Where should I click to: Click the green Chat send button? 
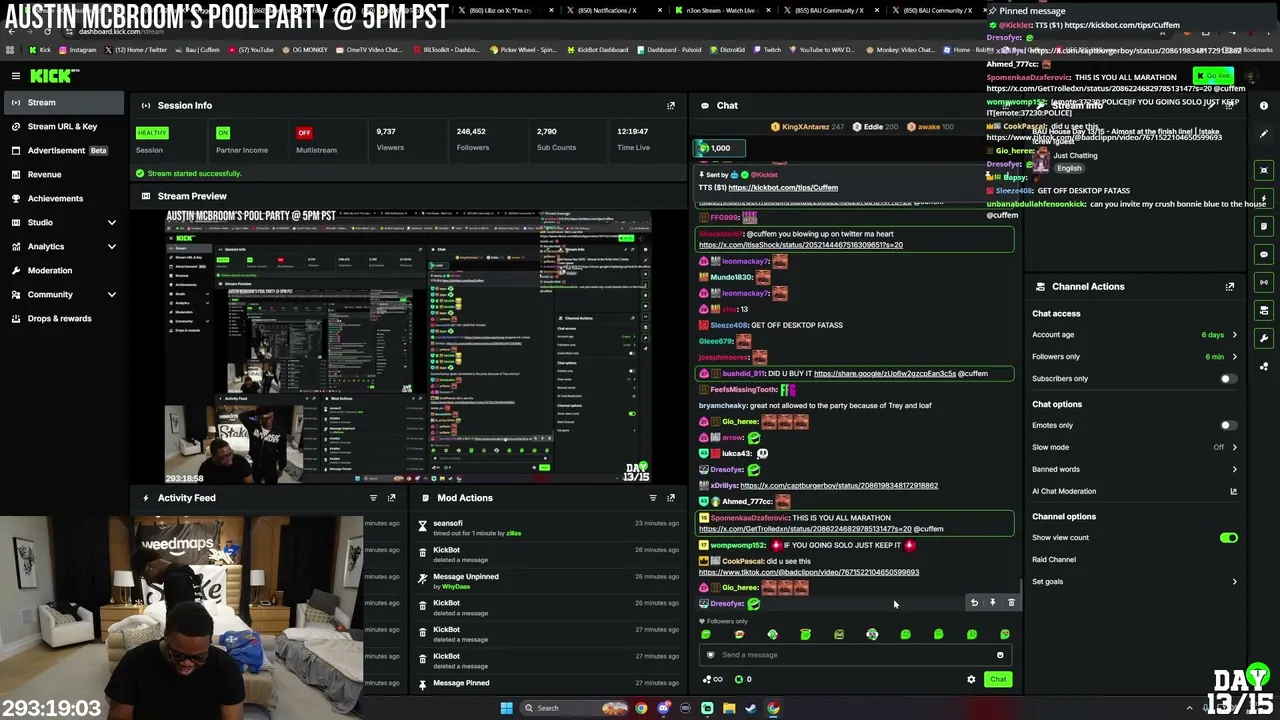[998, 680]
